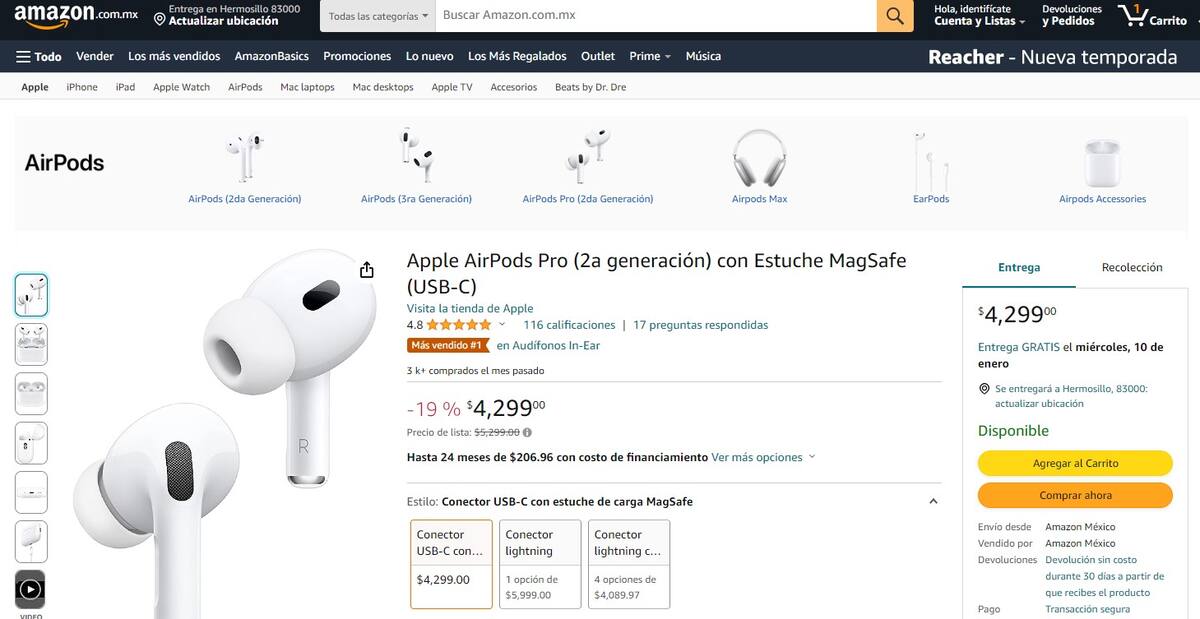1200x619 pixels.
Task: Click the Airpods Accessories case icon
Action: (1102, 160)
